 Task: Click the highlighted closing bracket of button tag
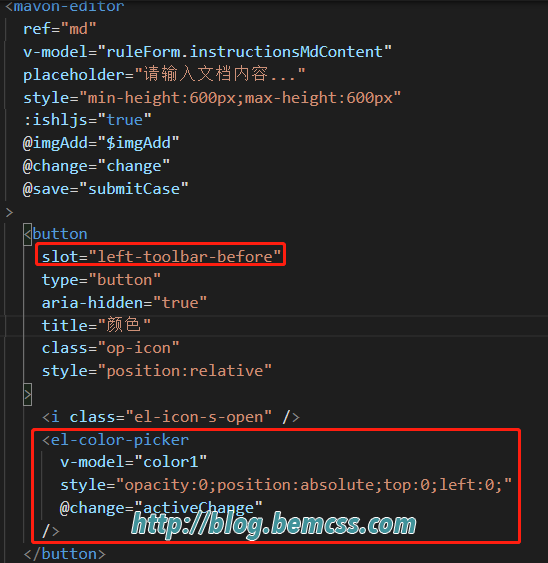[28, 395]
